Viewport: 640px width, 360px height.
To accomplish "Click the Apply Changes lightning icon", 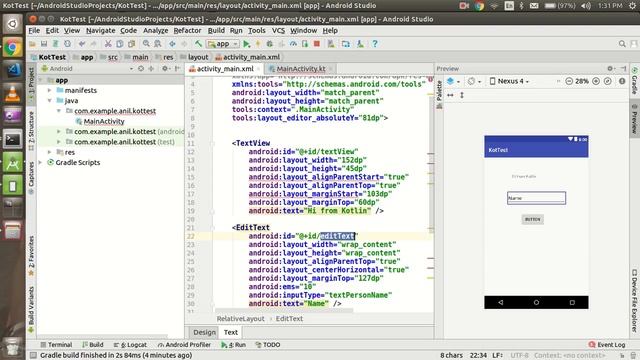I will click(x=258, y=44).
